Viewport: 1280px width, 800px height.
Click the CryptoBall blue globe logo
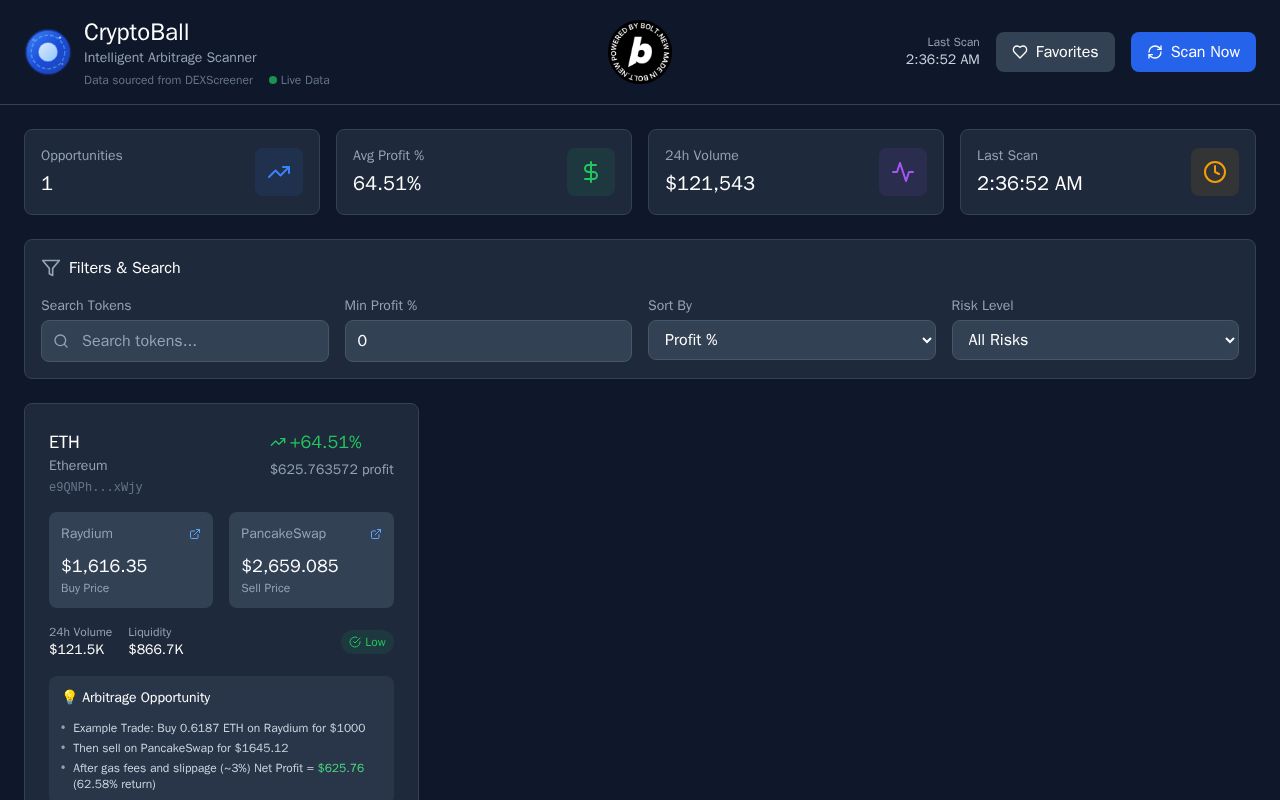[x=48, y=52]
